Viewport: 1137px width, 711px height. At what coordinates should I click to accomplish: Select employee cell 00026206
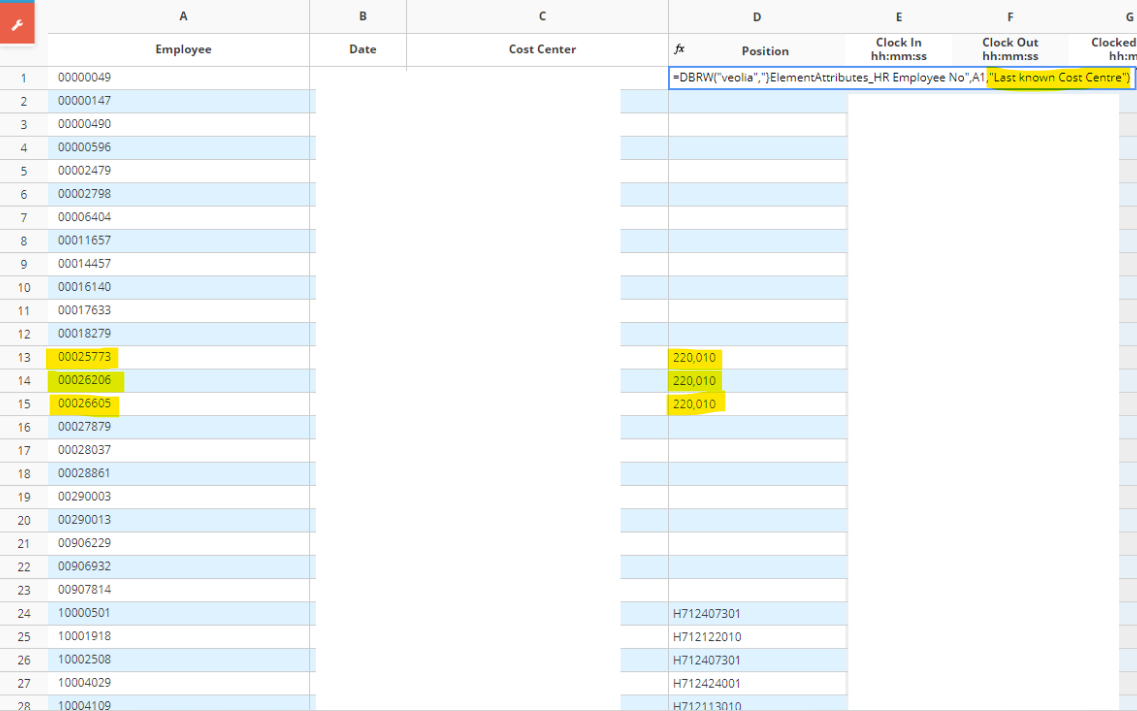84,380
